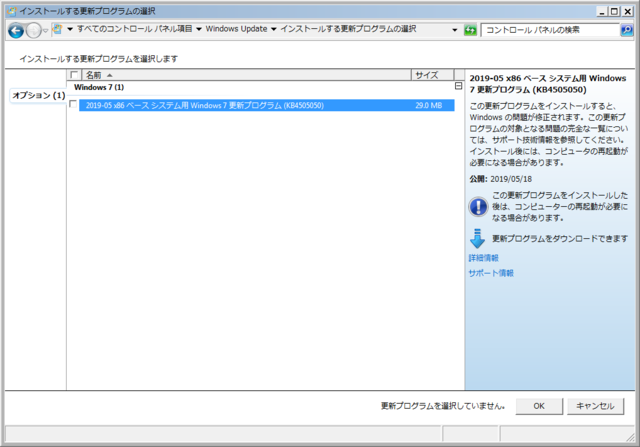Expand arrow after すべてのコントロール パネル項目

coord(199,29)
